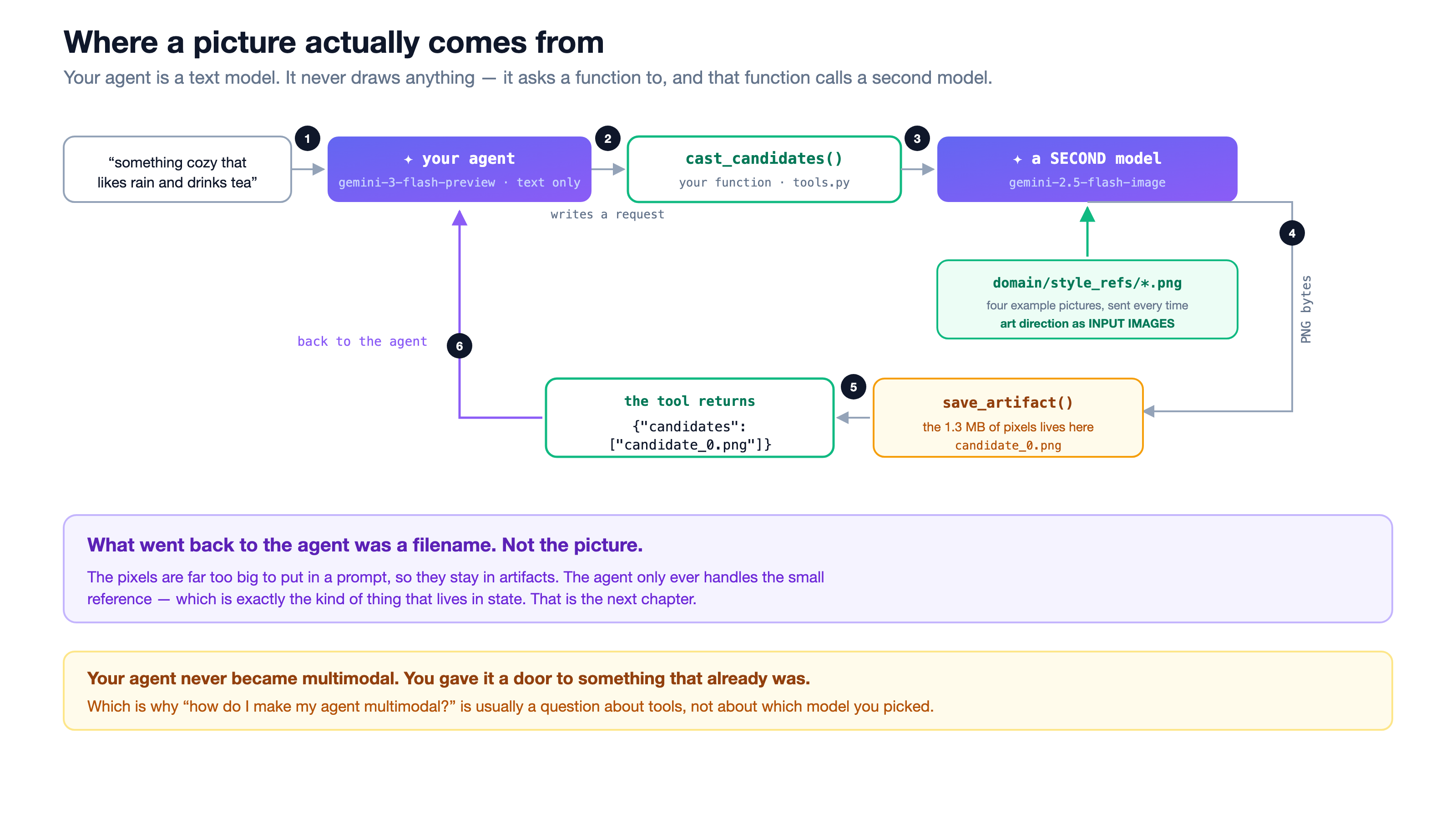Click the vertical 'PNG bytes' label
1456x819 pixels.
click(x=1306, y=309)
